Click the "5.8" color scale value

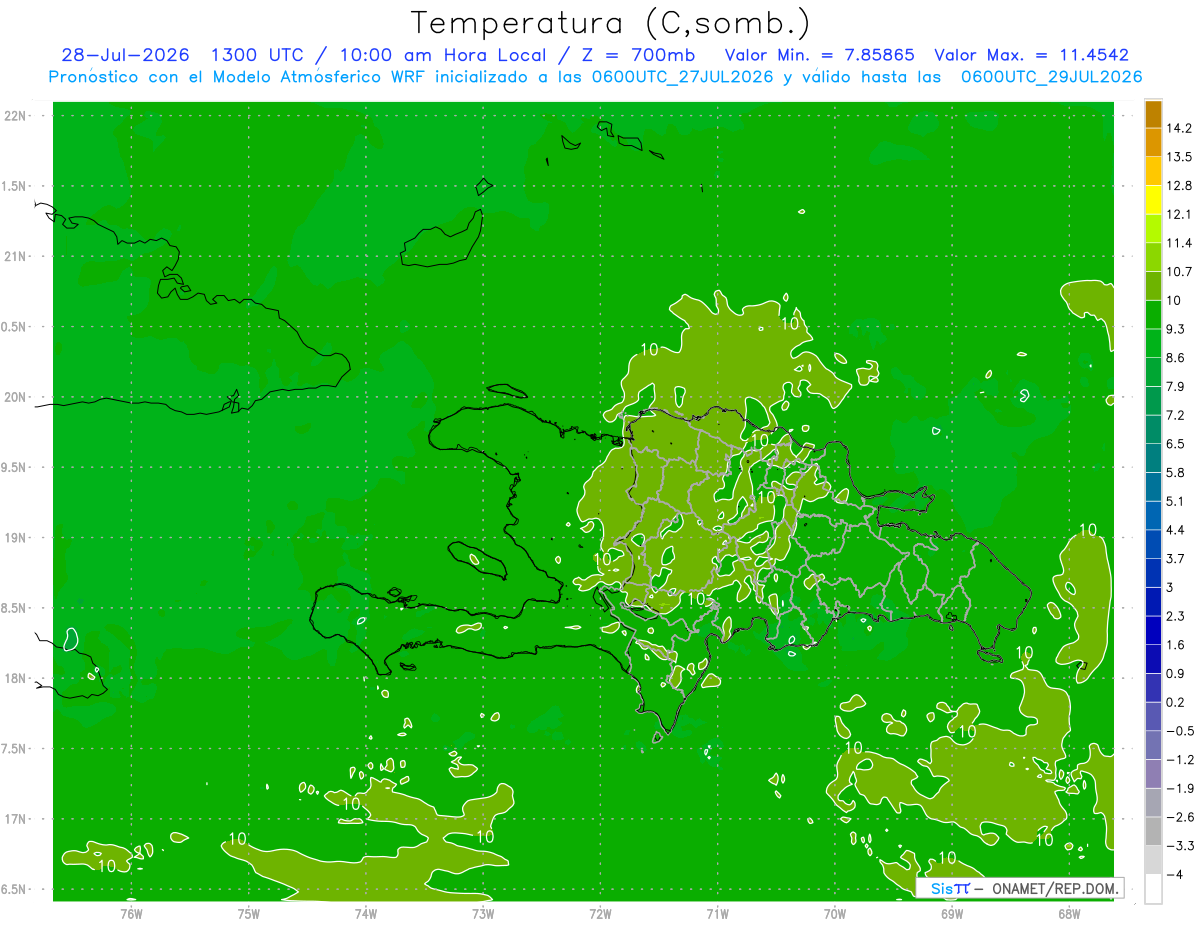coord(1176,472)
